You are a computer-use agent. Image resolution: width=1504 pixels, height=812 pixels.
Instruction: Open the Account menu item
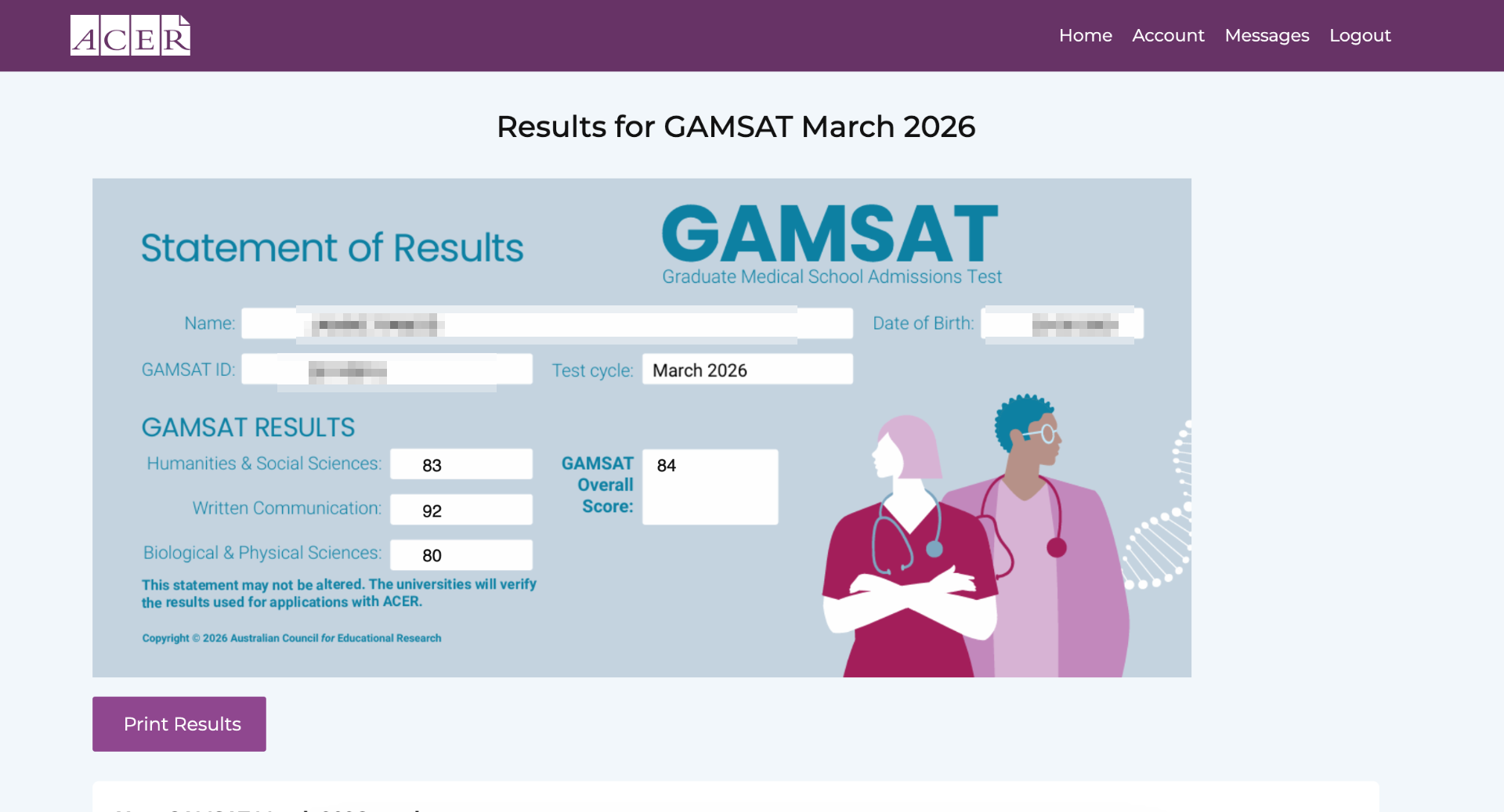pyautogui.click(x=1168, y=35)
